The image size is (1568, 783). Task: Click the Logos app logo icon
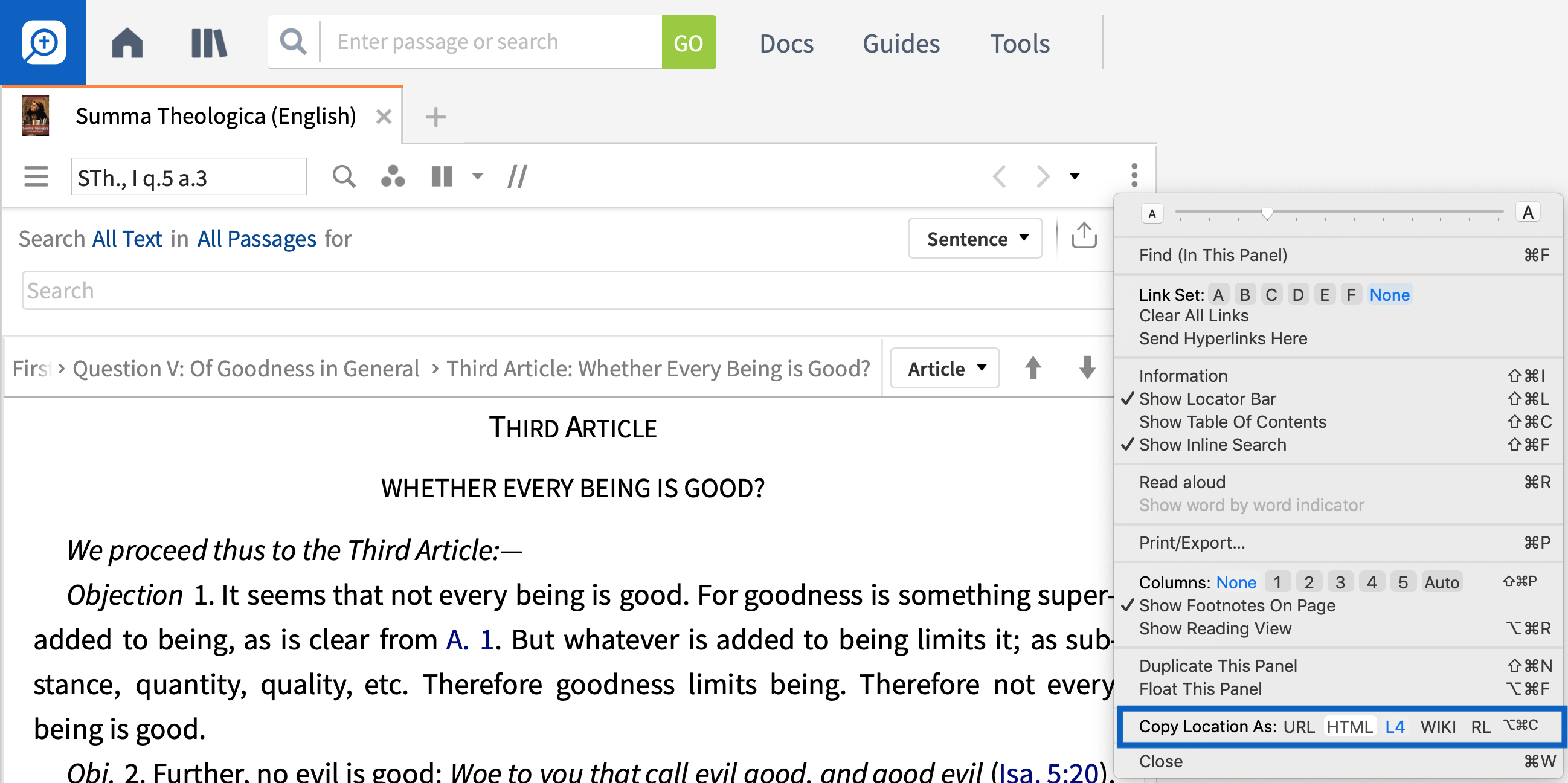[43, 42]
